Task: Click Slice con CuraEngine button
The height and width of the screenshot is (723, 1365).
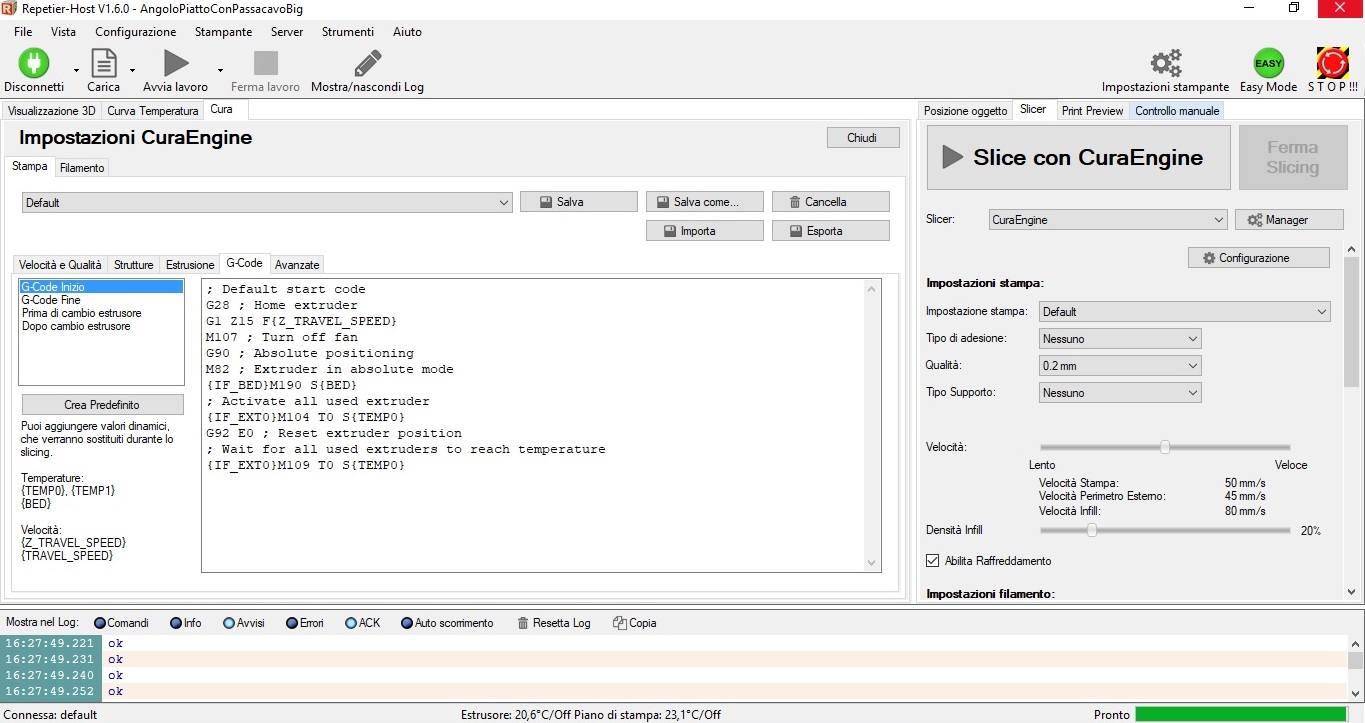Action: pos(1078,157)
